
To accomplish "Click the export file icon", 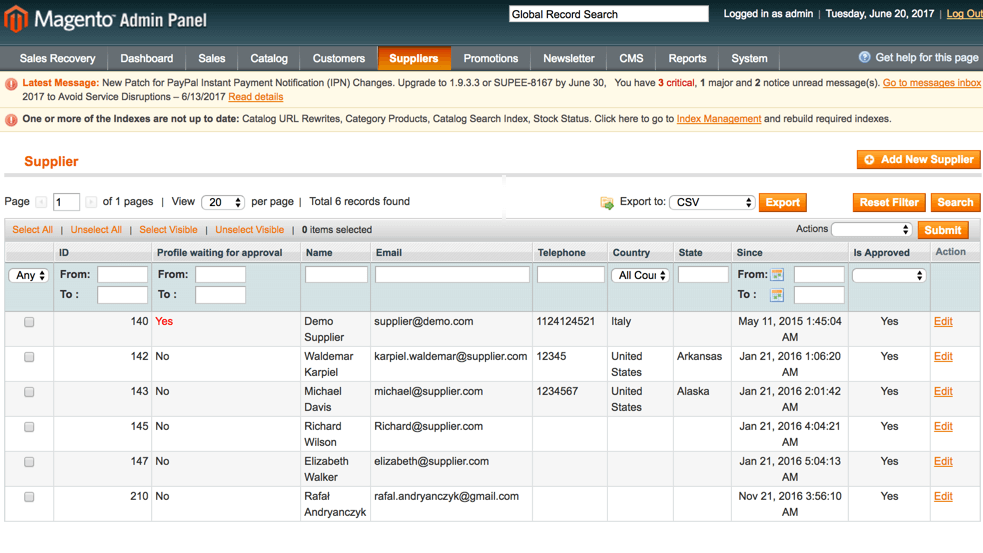I will tap(607, 203).
